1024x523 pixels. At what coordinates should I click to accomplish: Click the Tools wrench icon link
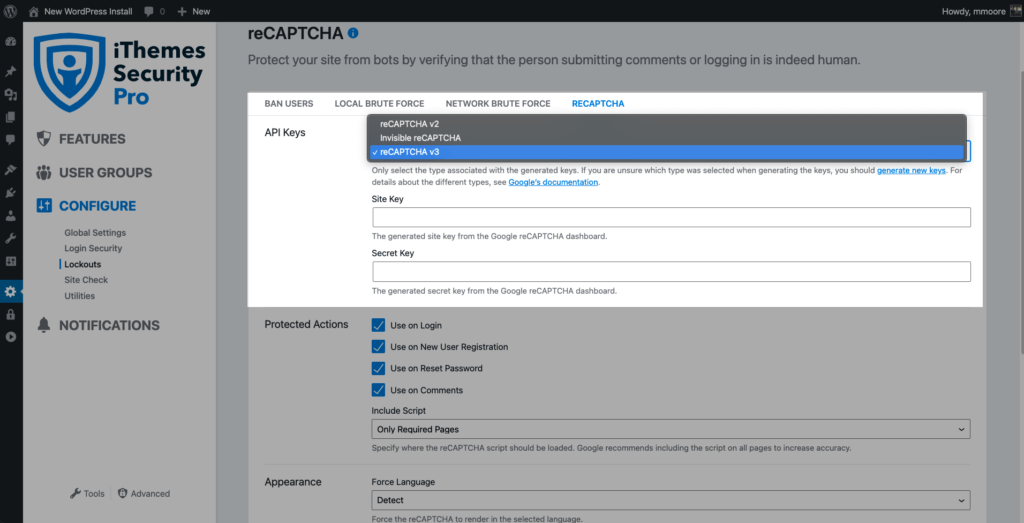[87, 494]
